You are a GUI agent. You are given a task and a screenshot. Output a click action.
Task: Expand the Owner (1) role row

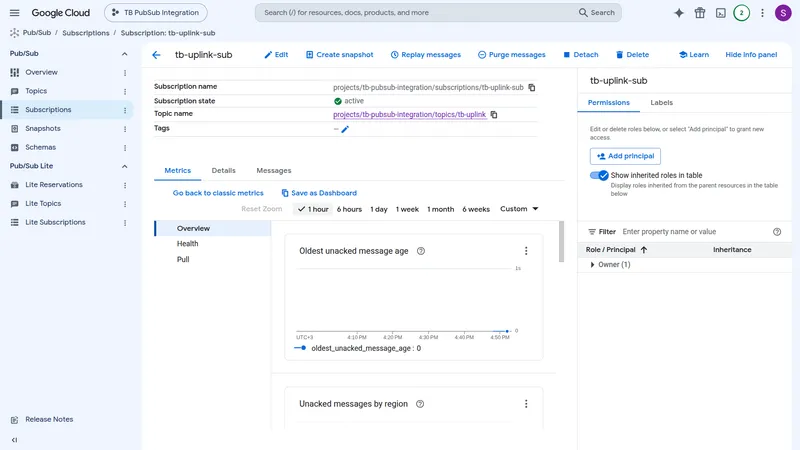[592, 265]
